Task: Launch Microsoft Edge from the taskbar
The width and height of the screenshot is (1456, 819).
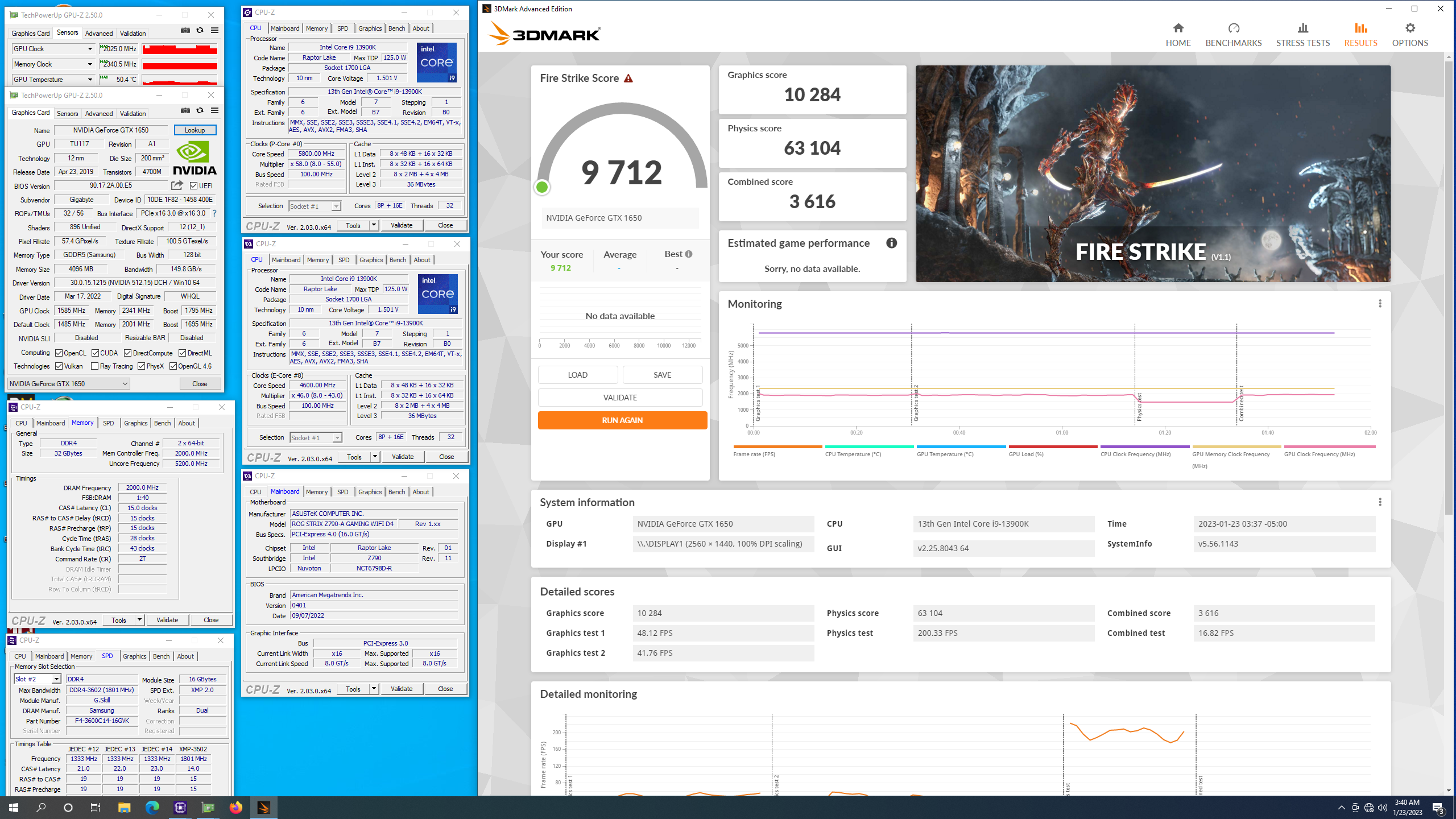Action: coord(152,807)
